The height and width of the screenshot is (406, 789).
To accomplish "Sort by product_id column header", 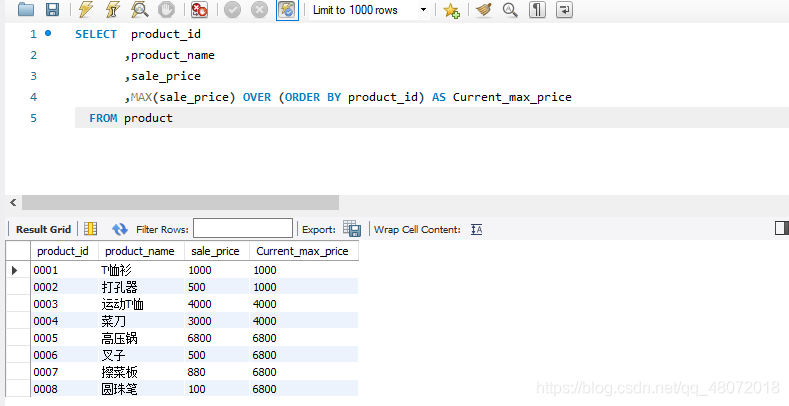I will click(64, 251).
